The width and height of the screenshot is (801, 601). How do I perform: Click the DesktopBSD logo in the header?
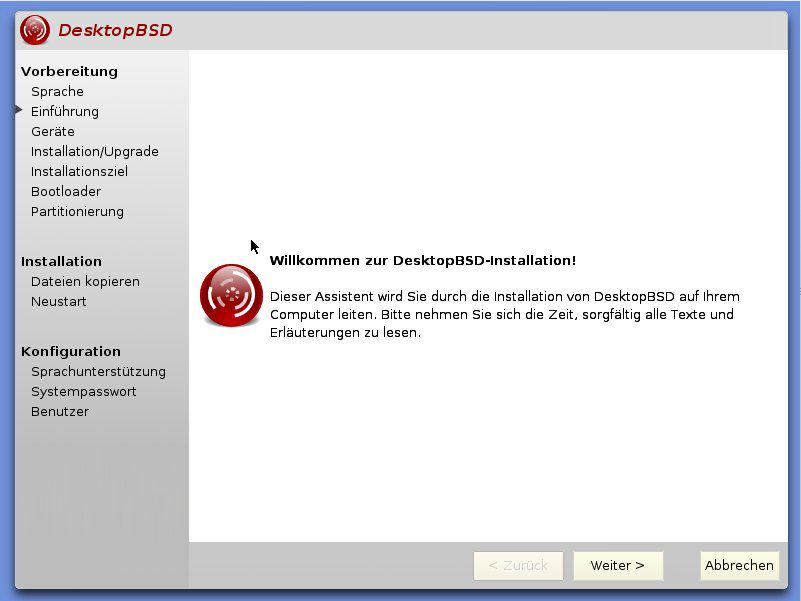tap(35, 30)
